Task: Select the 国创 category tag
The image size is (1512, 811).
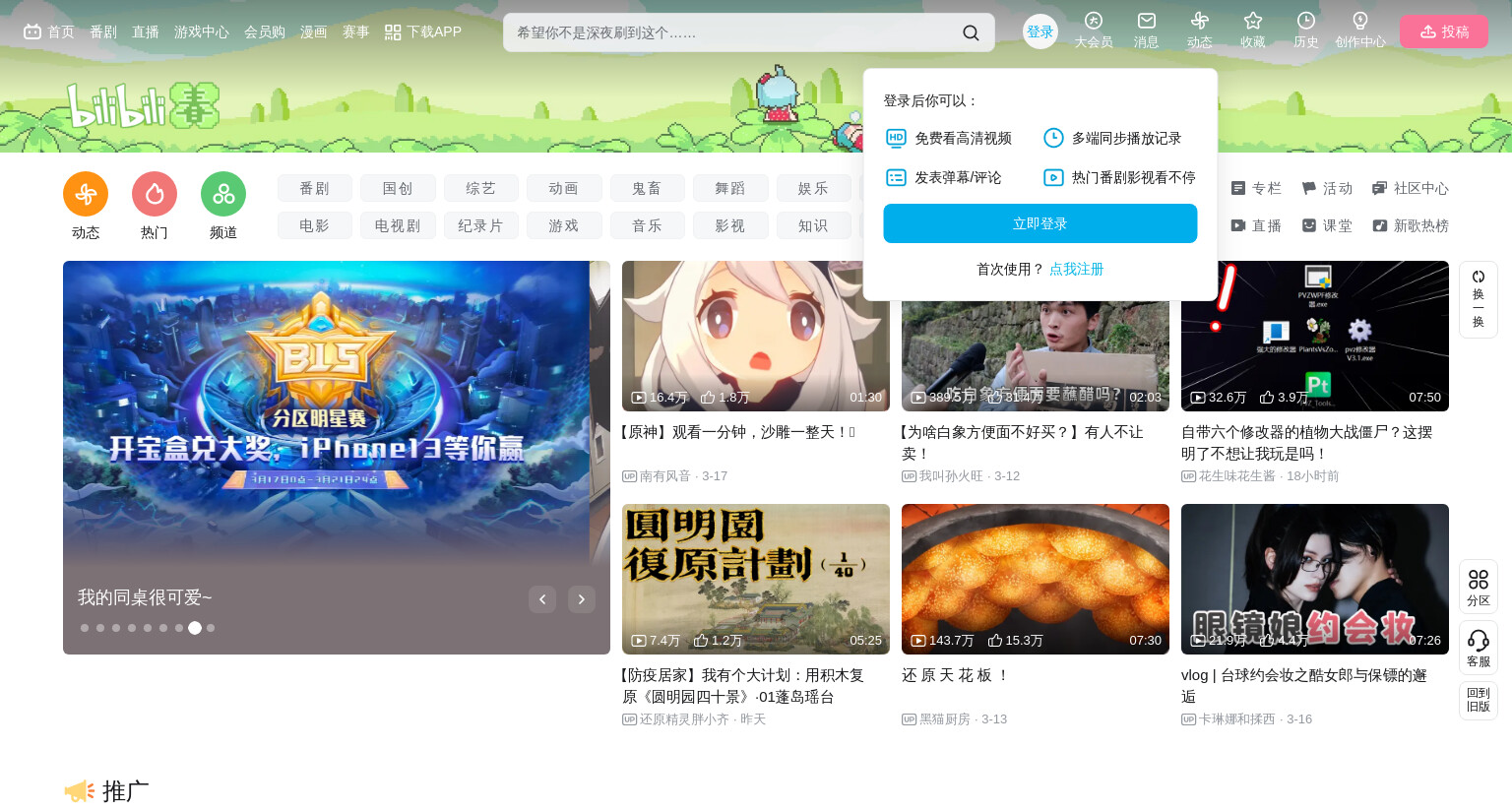Action: click(x=398, y=188)
